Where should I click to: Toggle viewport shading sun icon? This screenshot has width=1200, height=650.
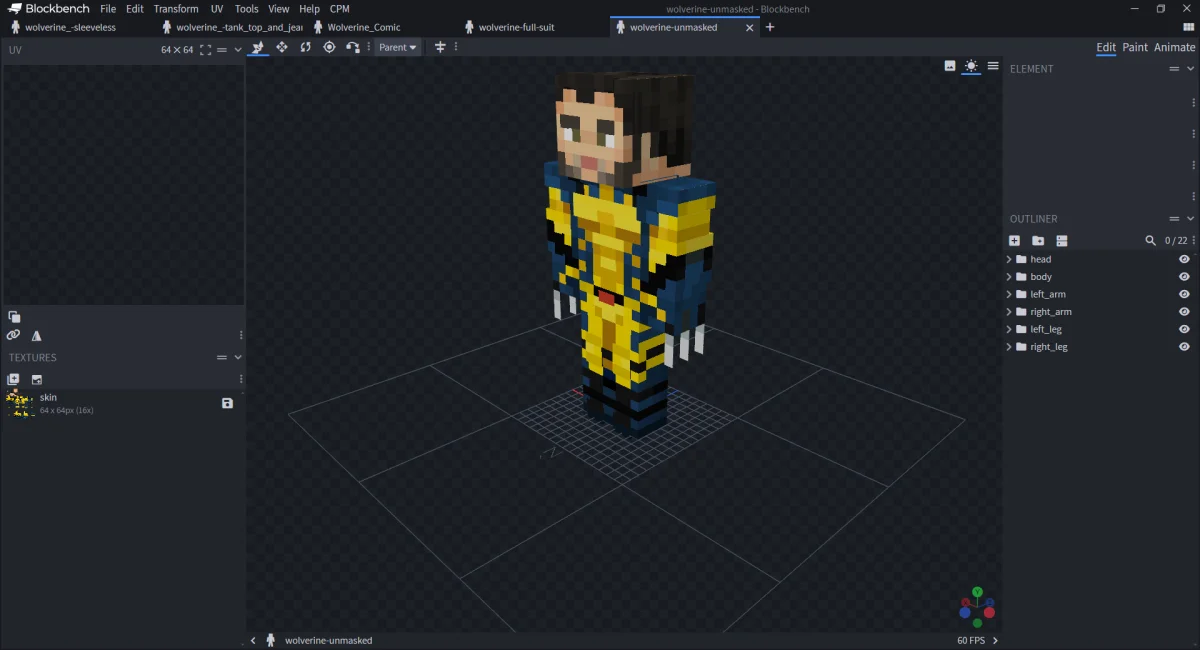(x=971, y=66)
